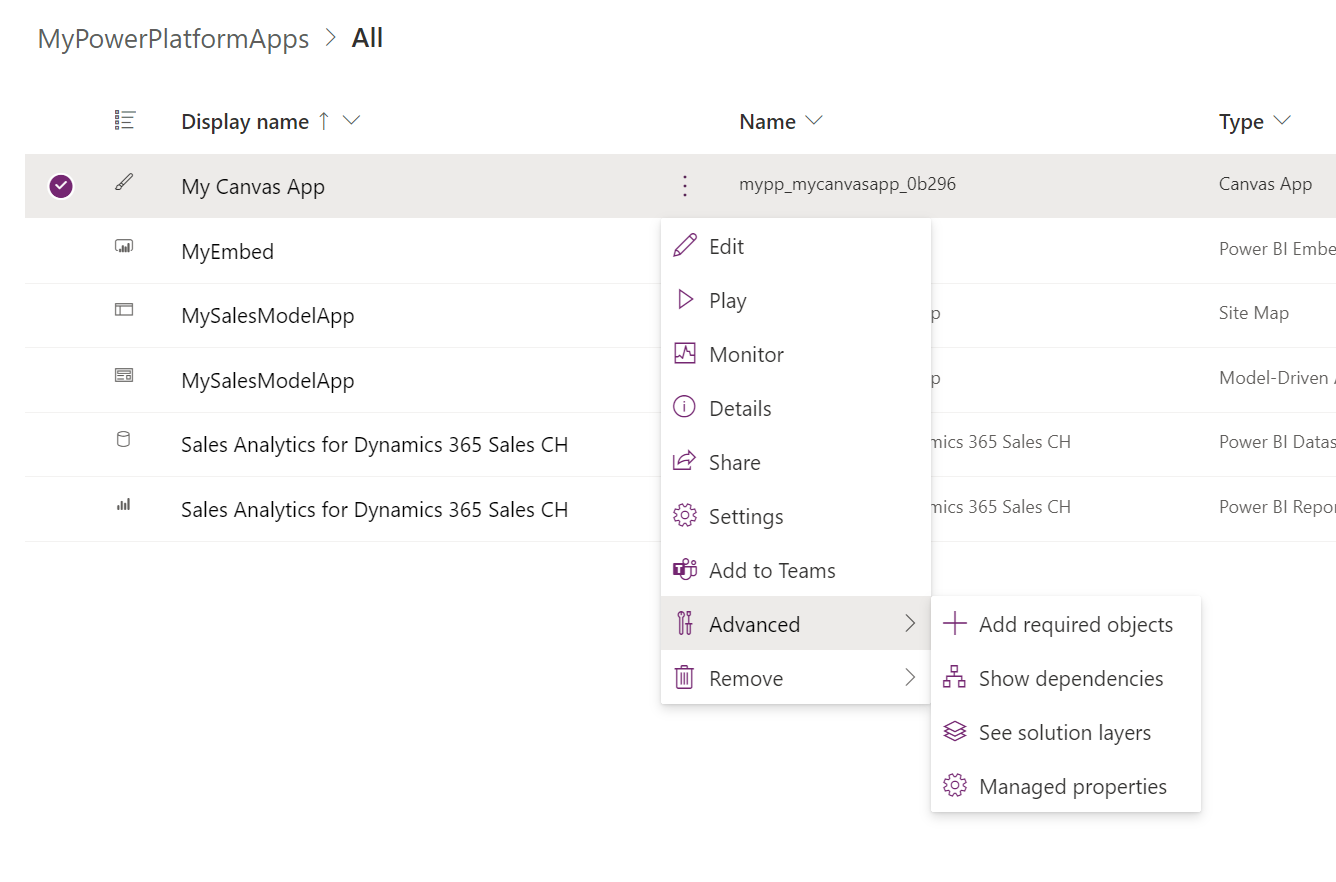Screen dimensions: 1336x882
Task: Click the Details info icon
Action: point(685,408)
